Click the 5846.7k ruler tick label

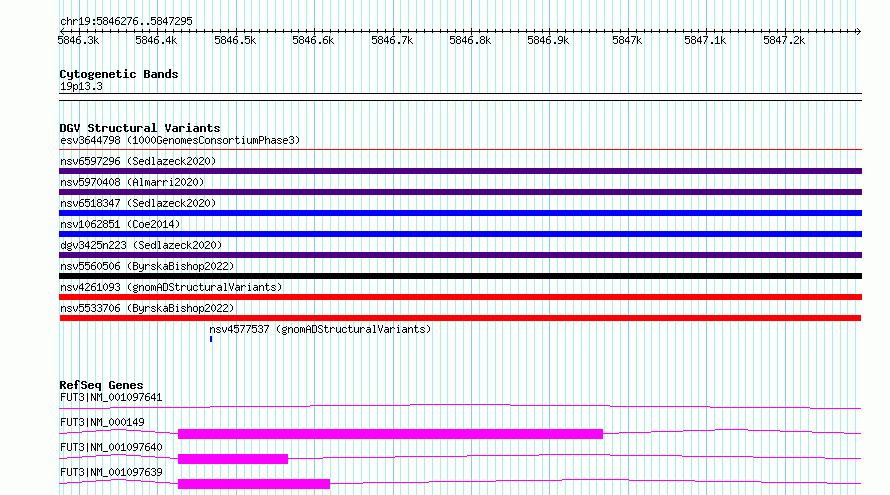tap(392, 40)
